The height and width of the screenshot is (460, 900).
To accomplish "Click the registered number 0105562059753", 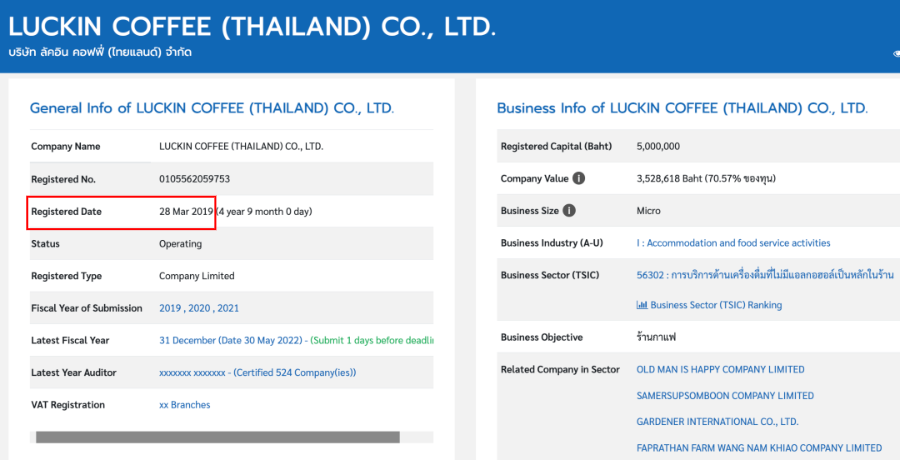I will [x=195, y=179].
